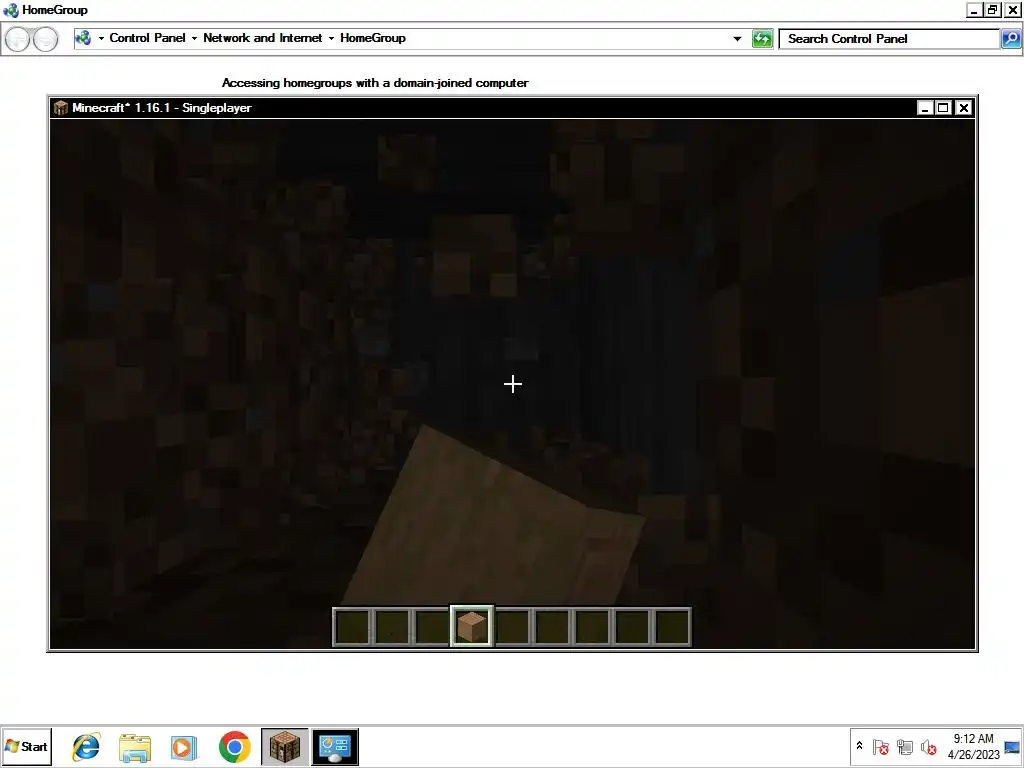Image resolution: width=1024 pixels, height=768 pixels.
Task: Click the white crosshair in Minecraft
Action: 513,384
